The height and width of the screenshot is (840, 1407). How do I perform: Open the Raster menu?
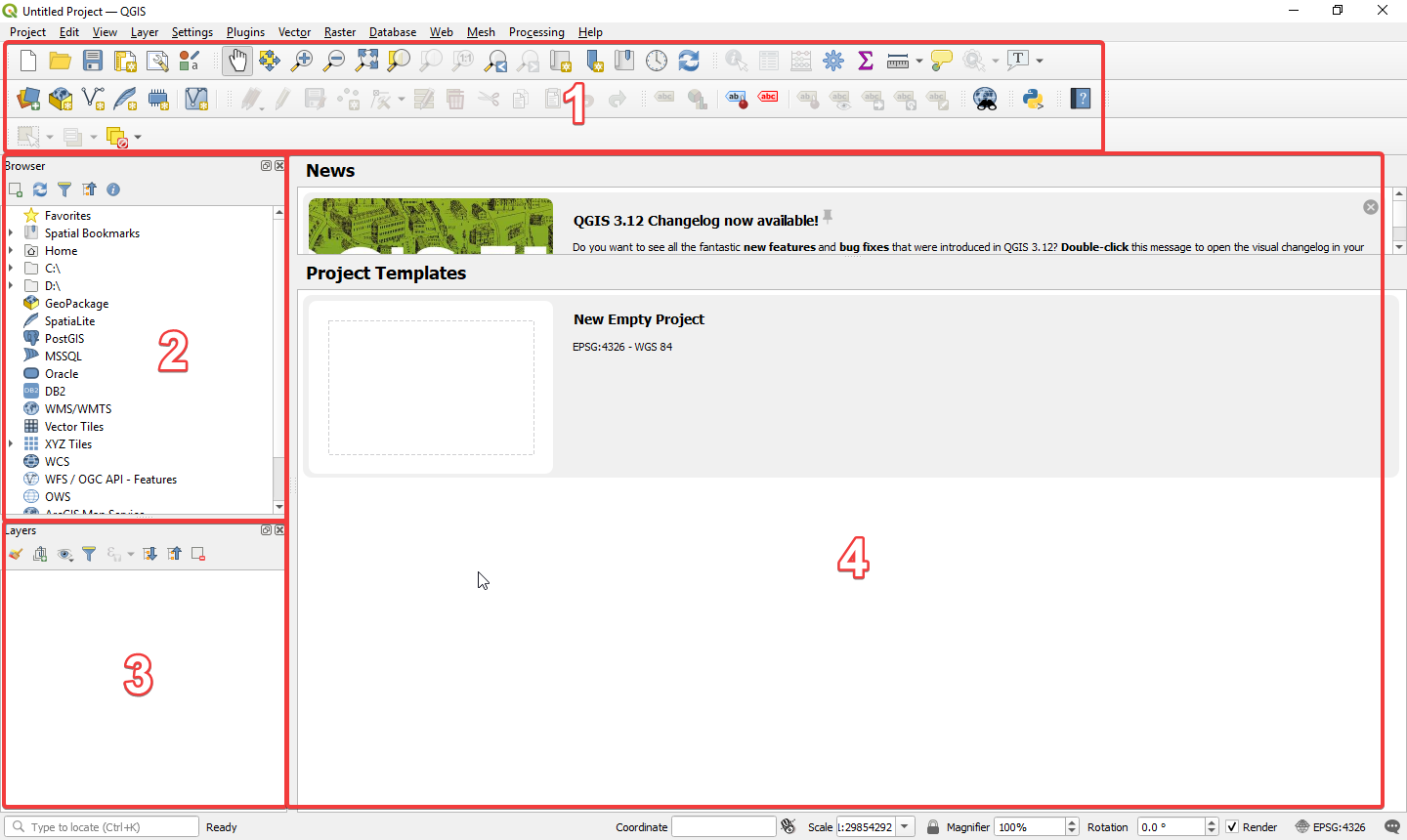(340, 32)
